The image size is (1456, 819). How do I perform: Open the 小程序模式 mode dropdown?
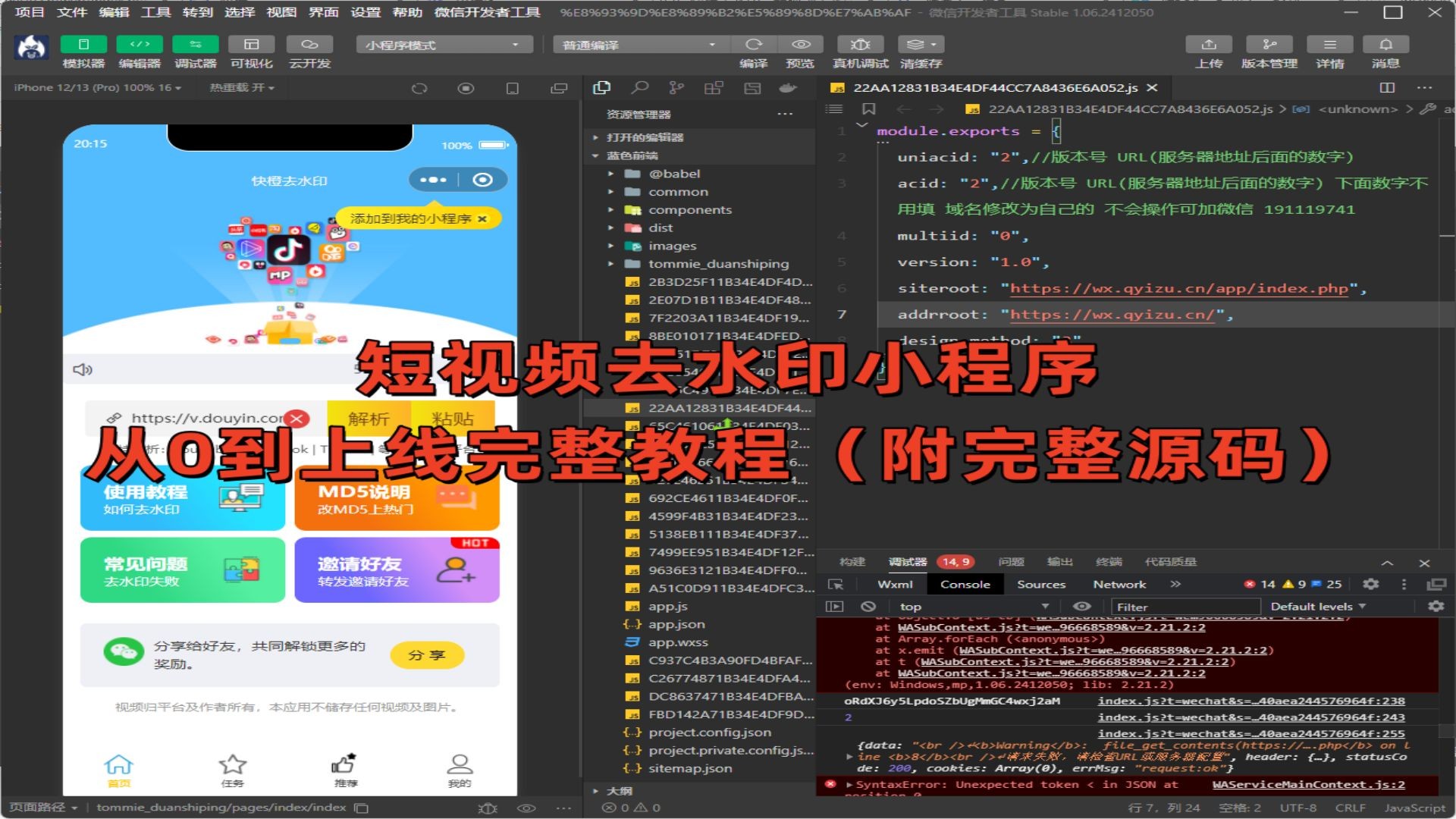point(442,45)
